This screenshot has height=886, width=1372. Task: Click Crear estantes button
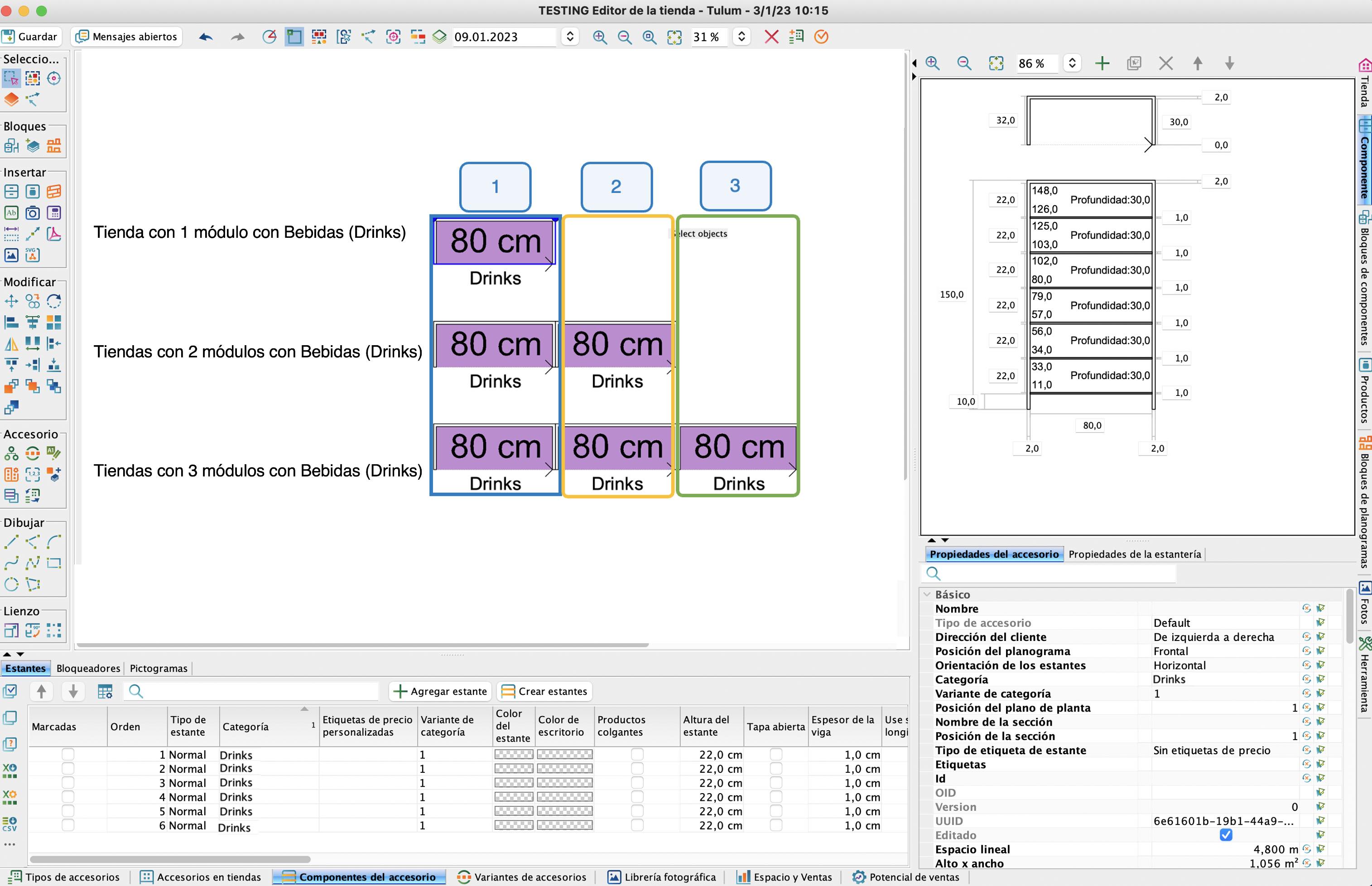[545, 691]
